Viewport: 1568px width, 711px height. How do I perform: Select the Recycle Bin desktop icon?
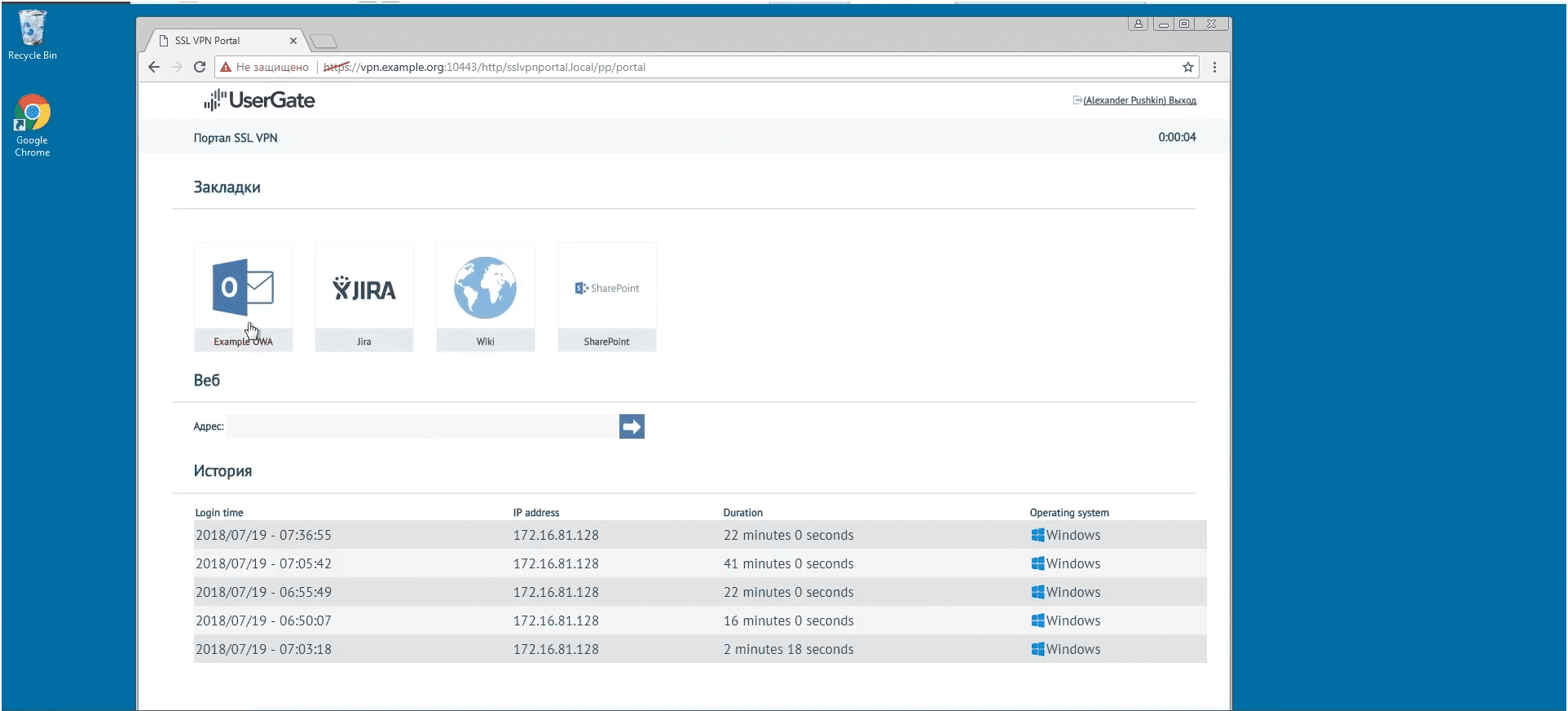pyautogui.click(x=33, y=35)
